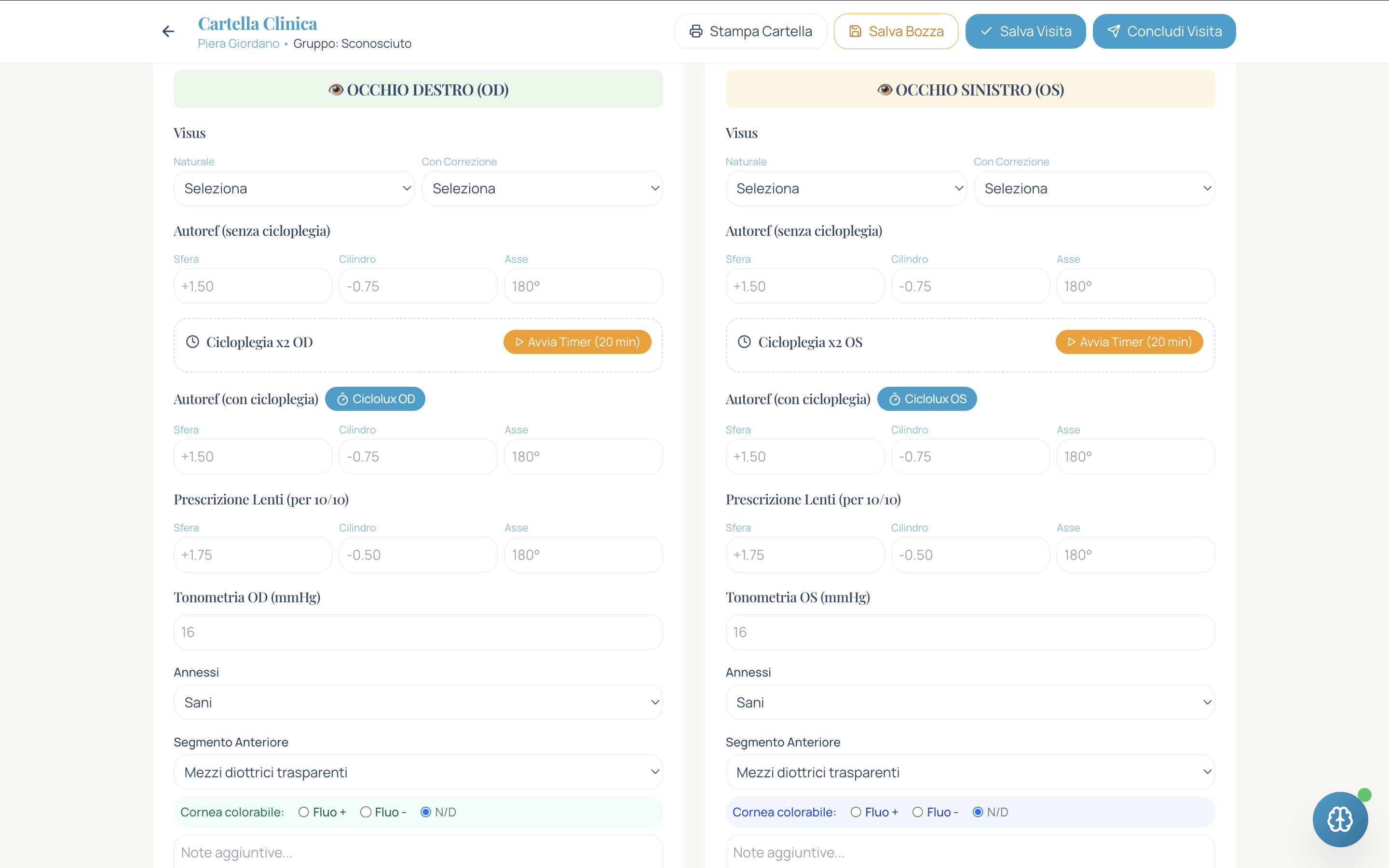
Task: Click the eye icon in Occhio Sinistro header
Action: point(885,90)
